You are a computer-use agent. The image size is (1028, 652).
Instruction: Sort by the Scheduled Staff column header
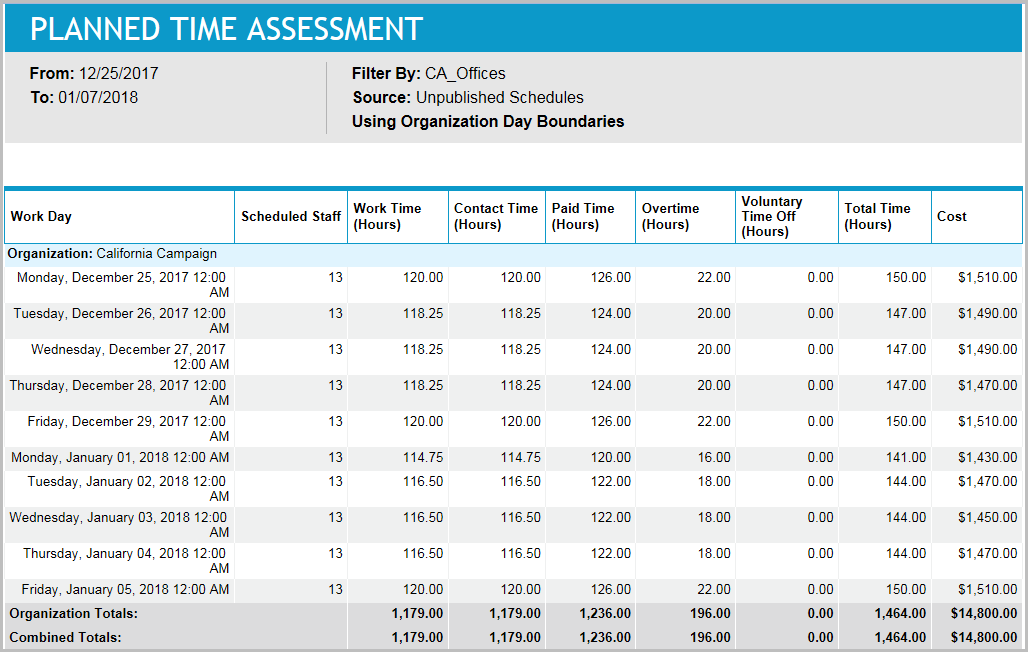click(291, 216)
